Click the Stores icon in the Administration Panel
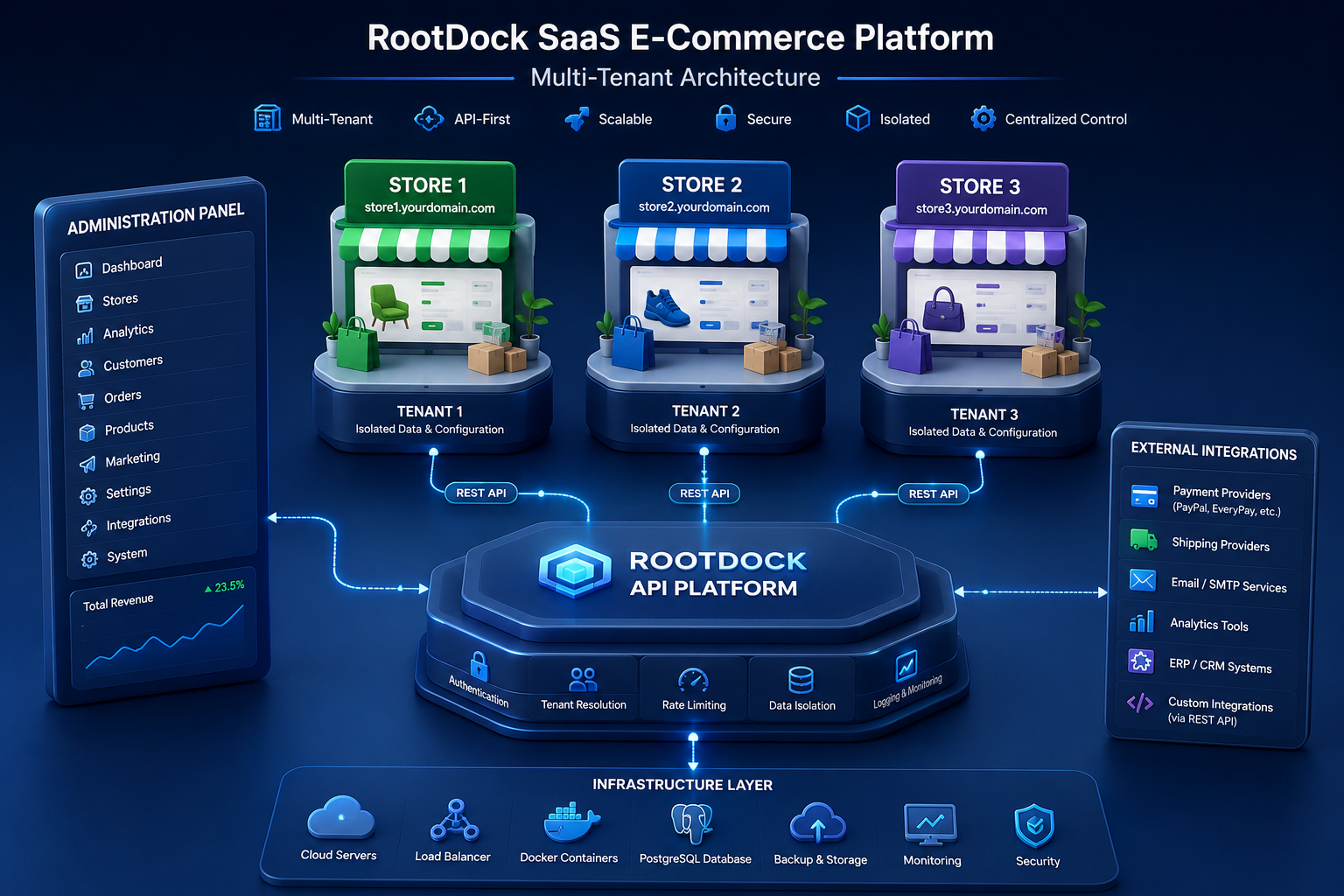The image size is (1344, 896). tap(85, 304)
